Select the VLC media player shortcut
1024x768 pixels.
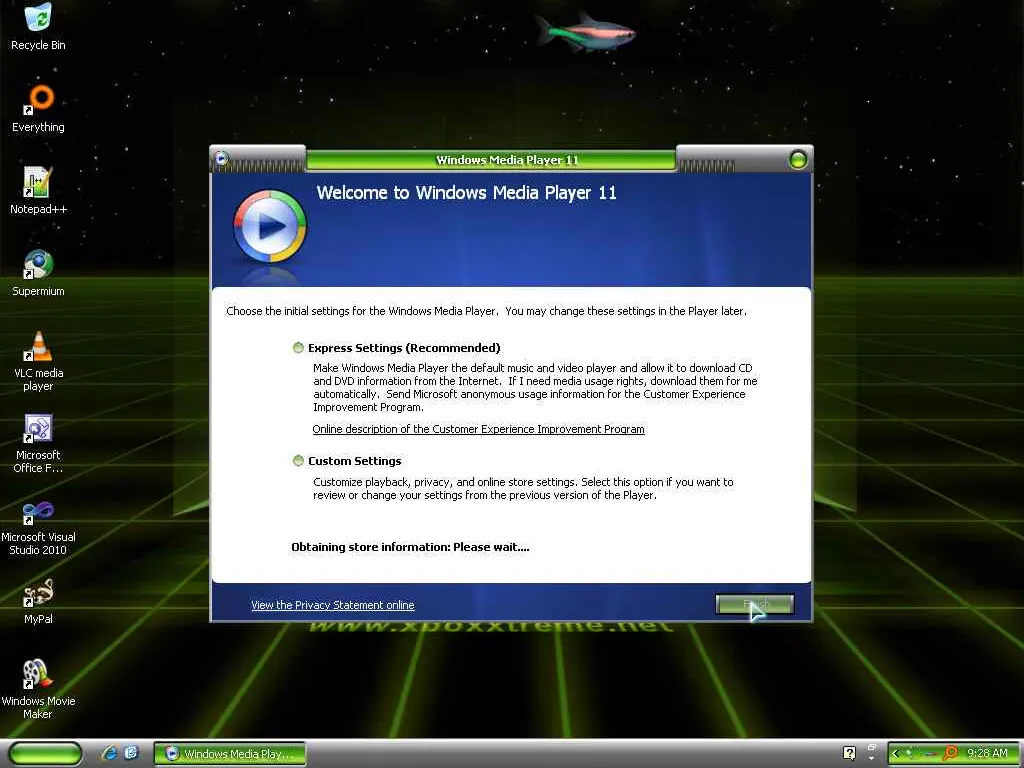38,360
